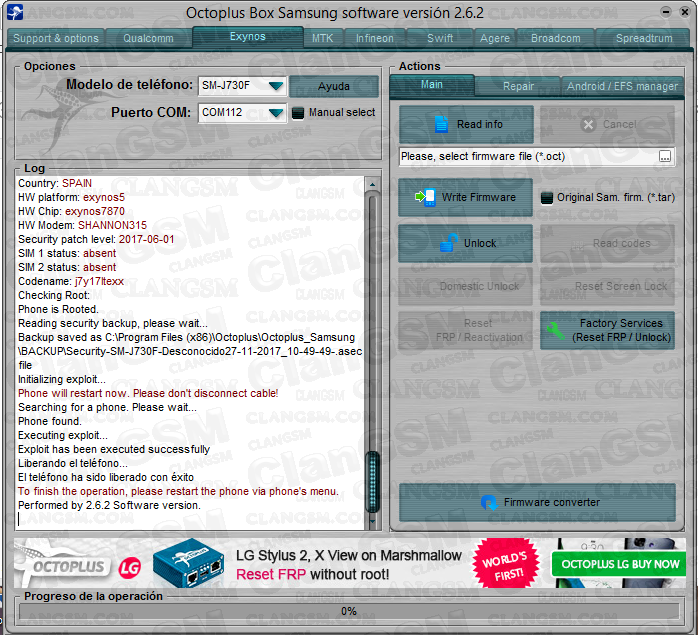The height and width of the screenshot is (635, 698).
Task: Open the Infineon tab
Action: pos(375,38)
